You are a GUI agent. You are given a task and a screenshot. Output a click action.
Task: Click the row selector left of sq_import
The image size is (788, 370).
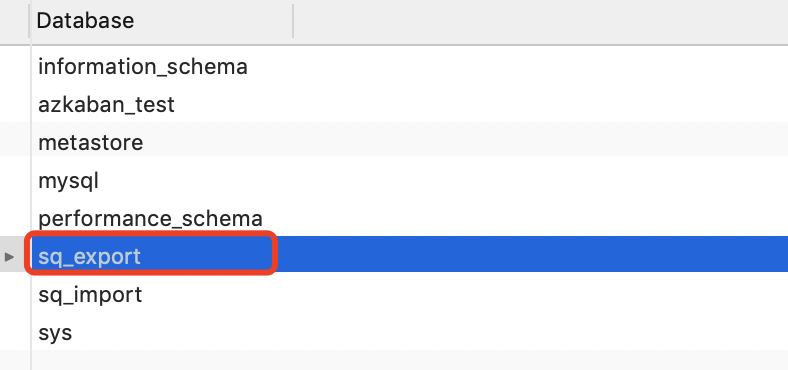tap(15, 295)
